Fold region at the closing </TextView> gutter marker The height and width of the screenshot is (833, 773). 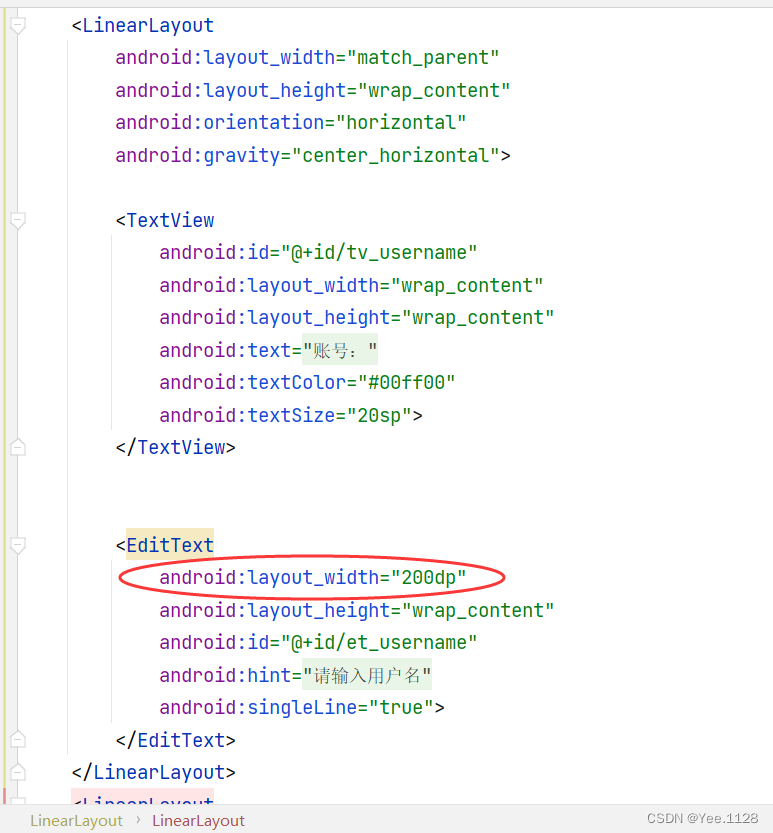point(18,447)
